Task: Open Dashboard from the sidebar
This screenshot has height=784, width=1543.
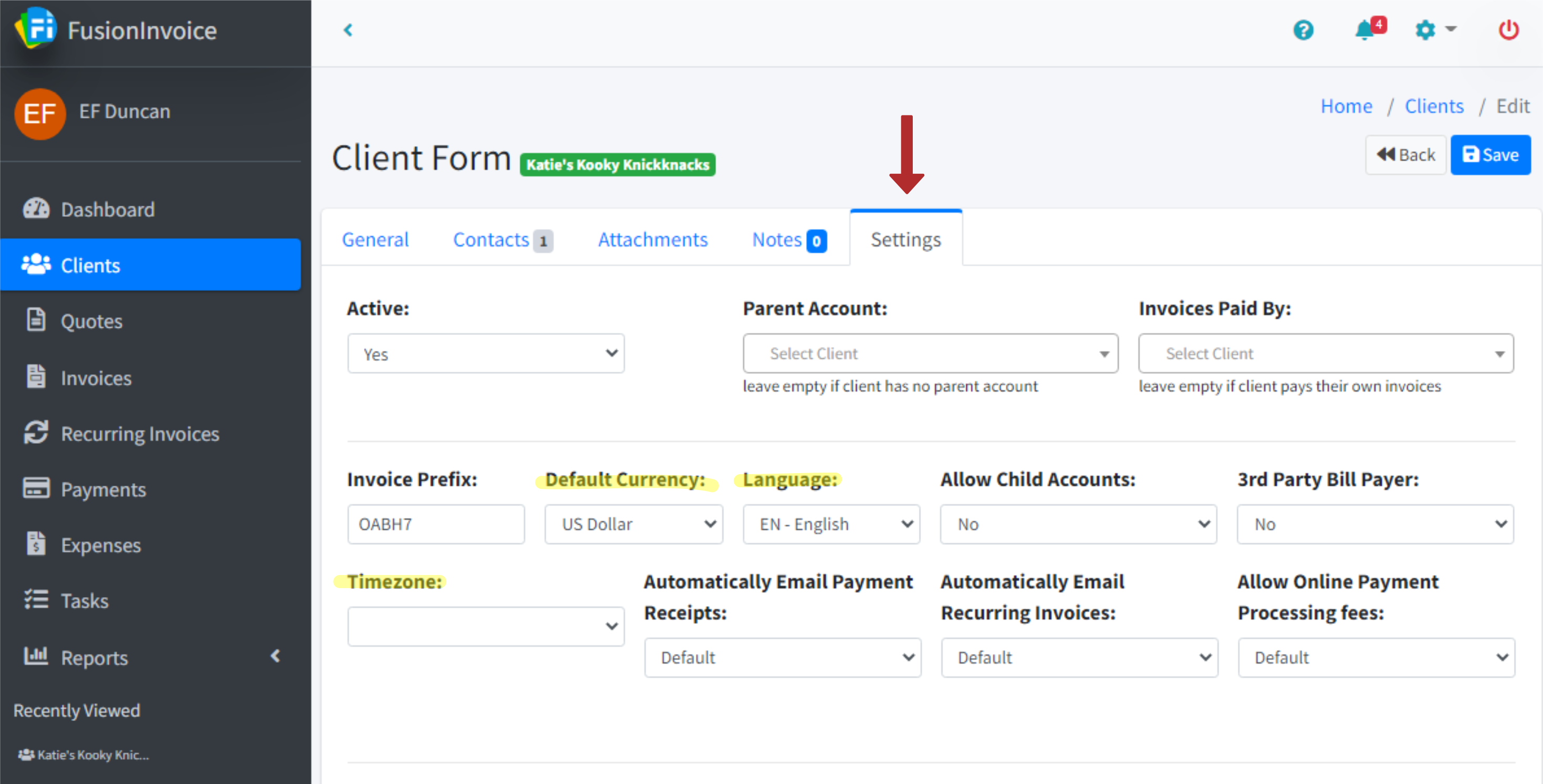Action: [108, 210]
